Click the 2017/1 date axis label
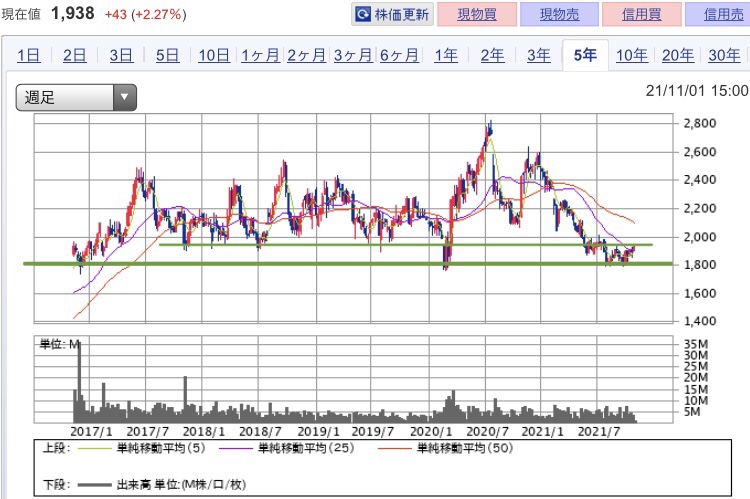The height and width of the screenshot is (499, 750). coord(91,432)
